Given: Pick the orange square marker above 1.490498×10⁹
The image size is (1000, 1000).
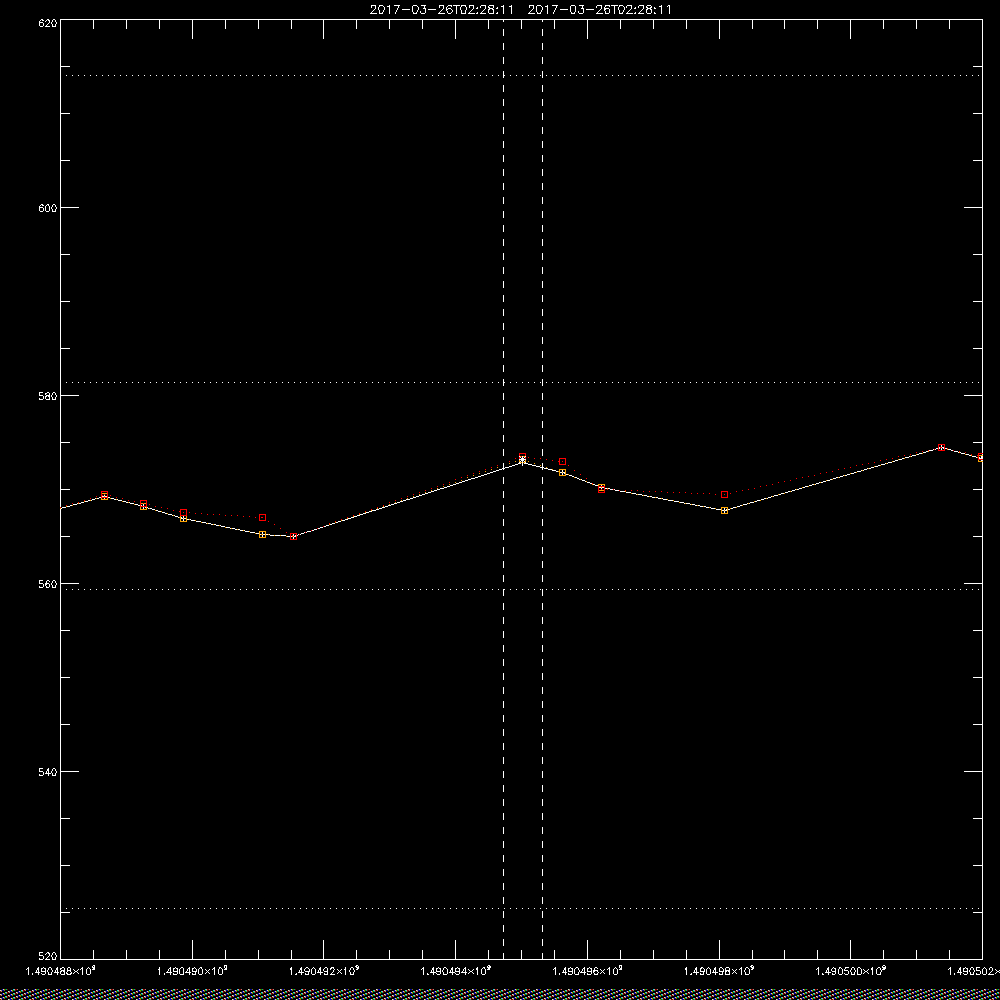Looking at the screenshot, I should (724, 510).
